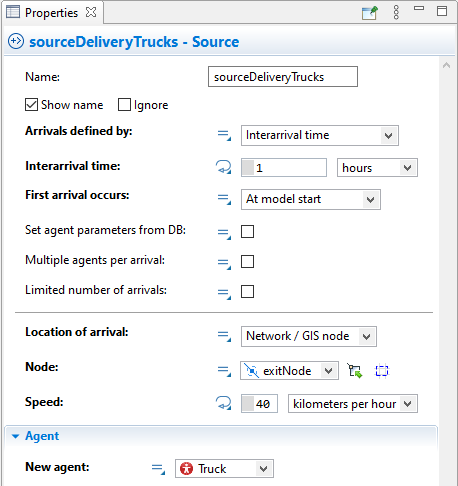458x486 pixels.
Task: Click the switch icon next to New agent
Action: pos(158,469)
